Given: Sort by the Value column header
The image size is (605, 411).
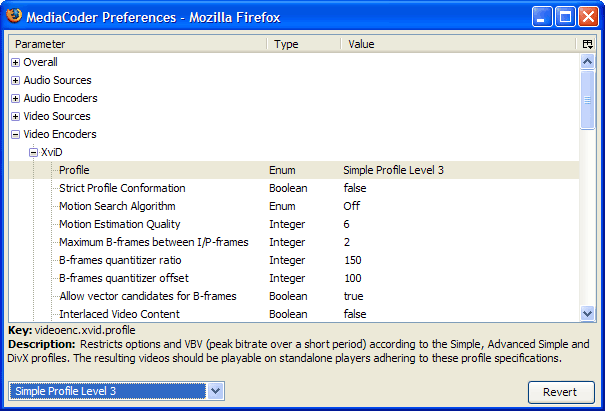Looking at the screenshot, I should (x=460, y=44).
